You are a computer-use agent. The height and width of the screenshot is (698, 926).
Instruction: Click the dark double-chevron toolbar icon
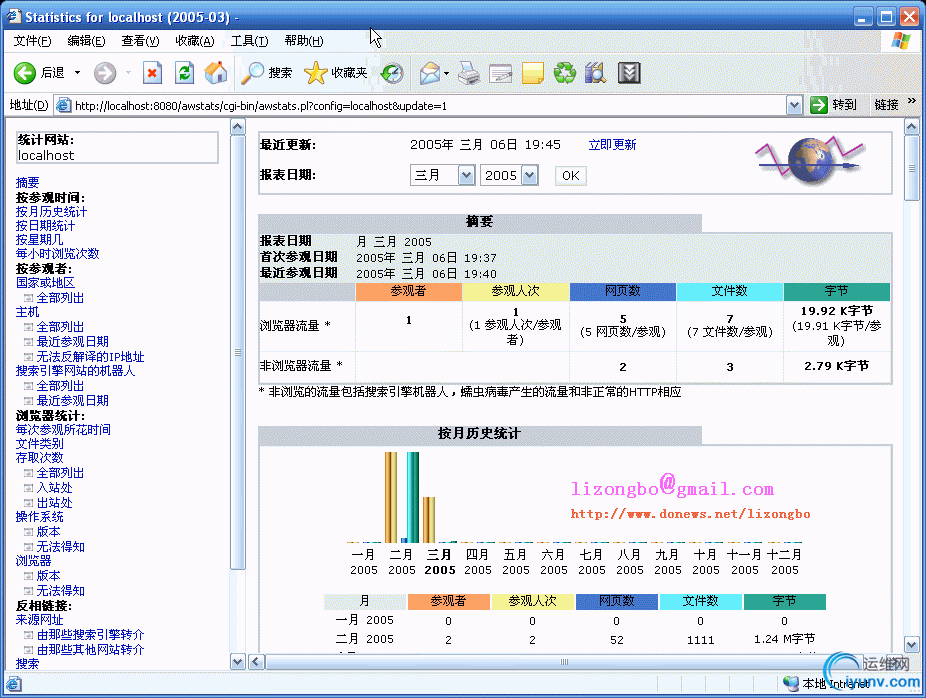click(x=629, y=73)
